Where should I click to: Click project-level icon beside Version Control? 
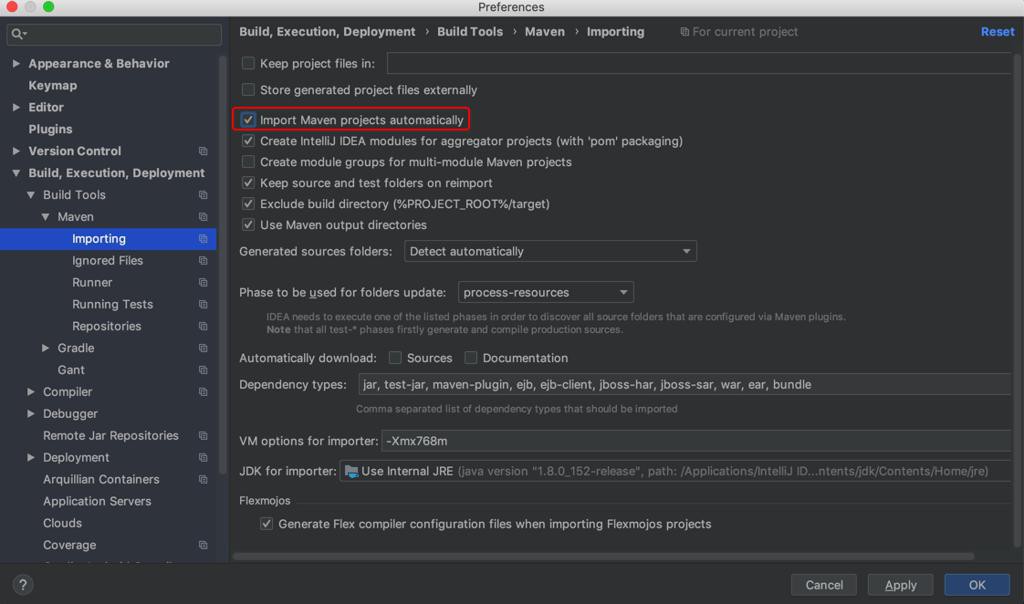click(203, 151)
